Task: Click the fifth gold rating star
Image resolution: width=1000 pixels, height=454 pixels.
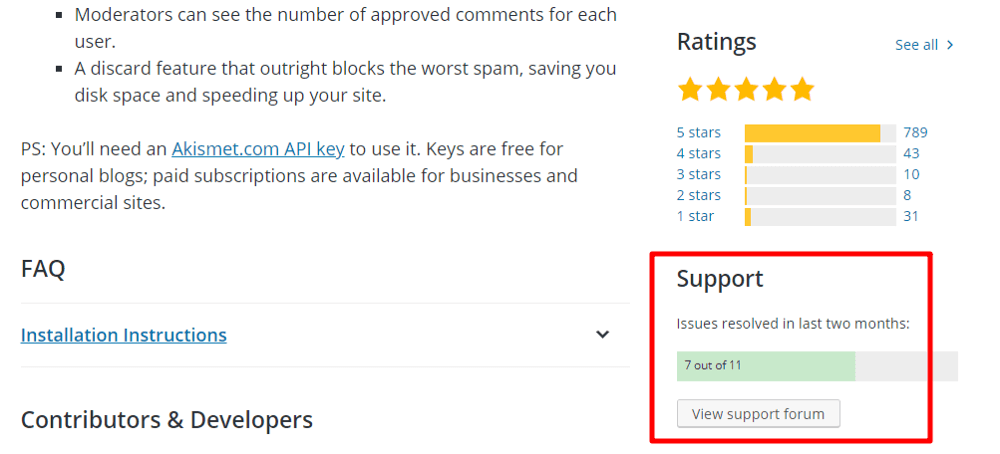Action: coord(802,90)
